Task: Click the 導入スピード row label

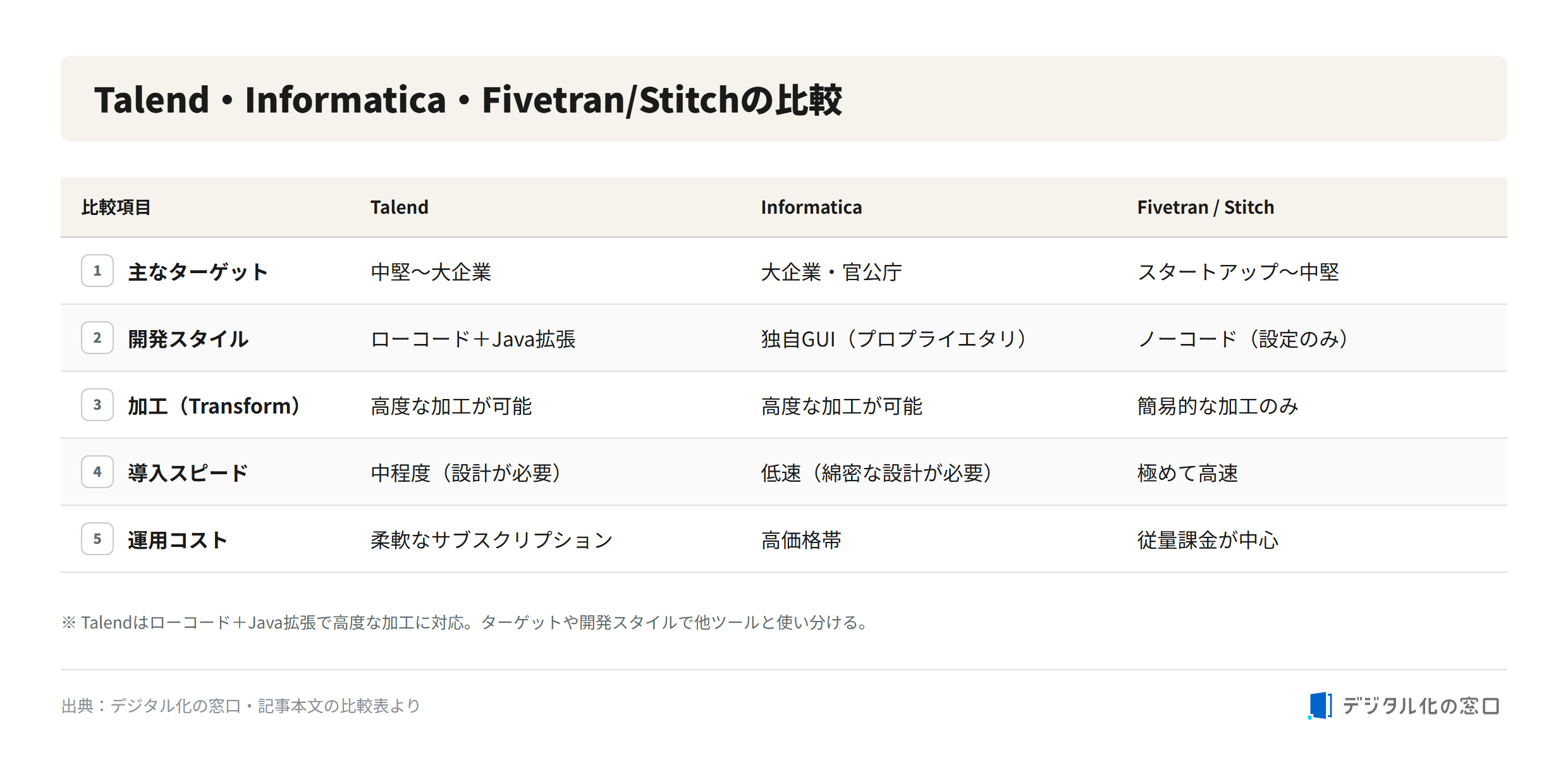Action: [x=188, y=473]
